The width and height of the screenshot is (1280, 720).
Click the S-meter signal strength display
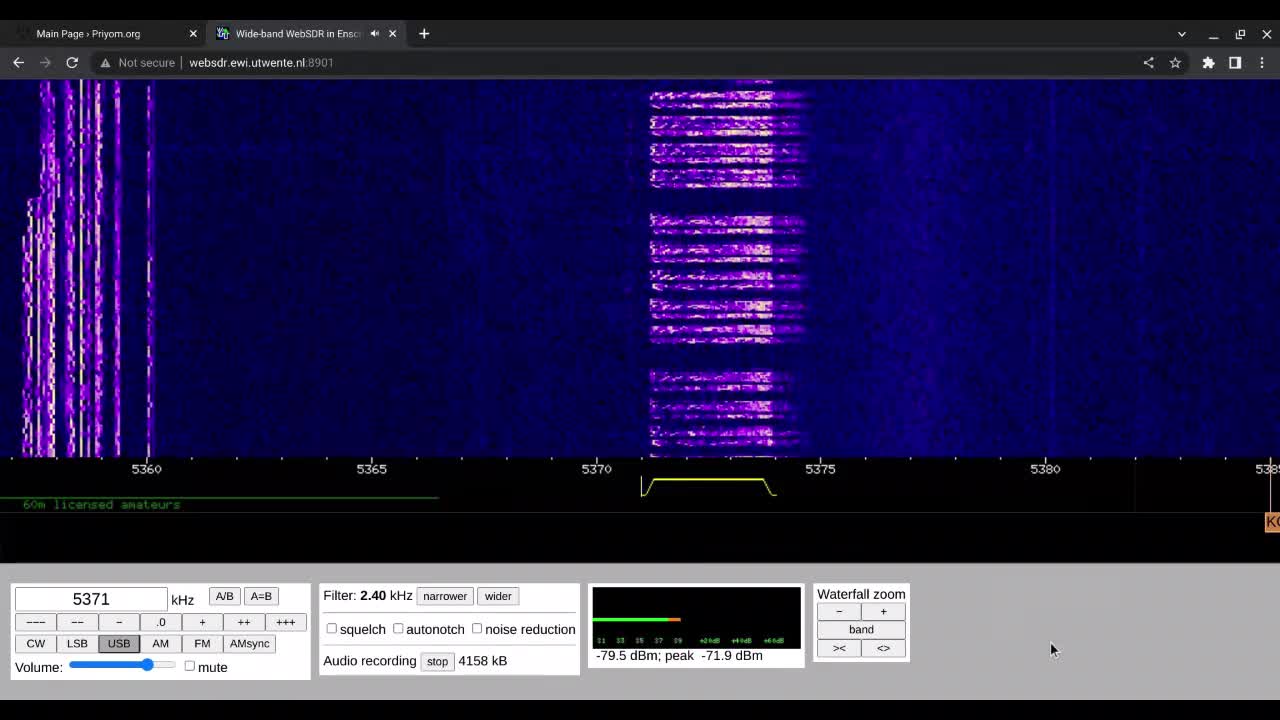tap(696, 618)
